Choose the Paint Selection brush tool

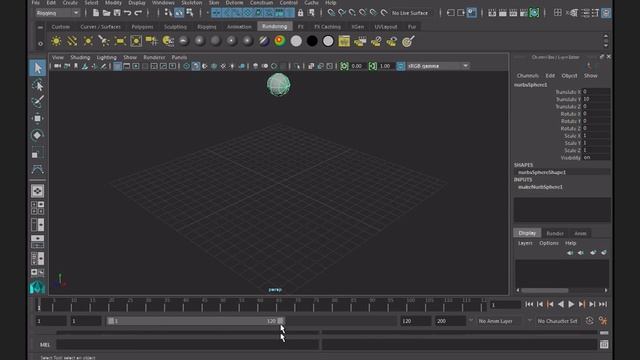coord(37,101)
